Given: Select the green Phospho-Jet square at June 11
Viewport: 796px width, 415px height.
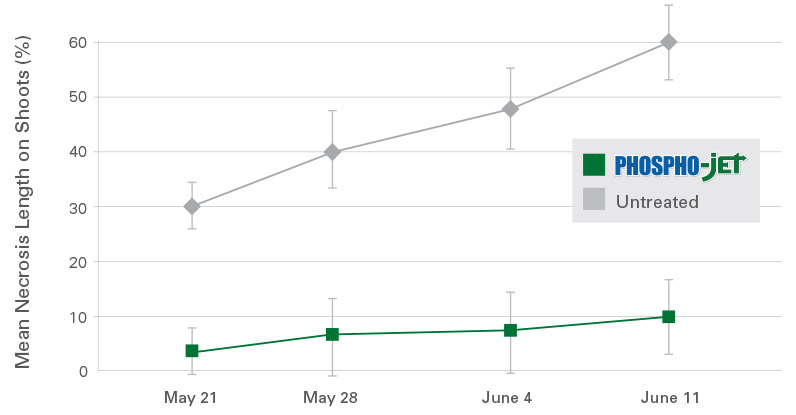Looking at the screenshot, I should (x=669, y=317).
